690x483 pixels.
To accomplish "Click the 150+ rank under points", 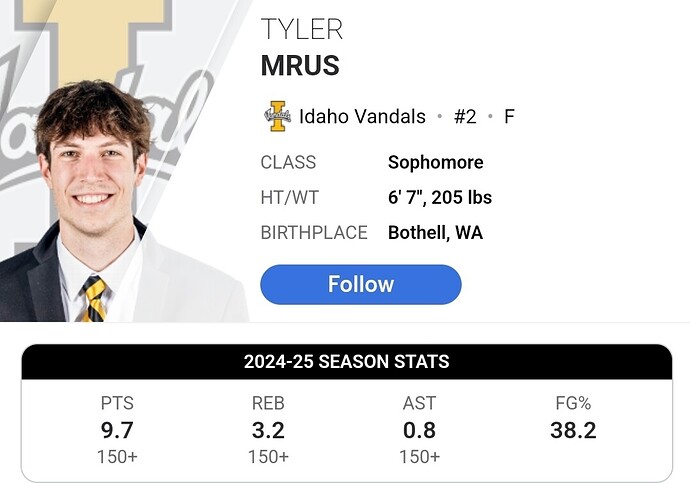I will tap(117, 457).
